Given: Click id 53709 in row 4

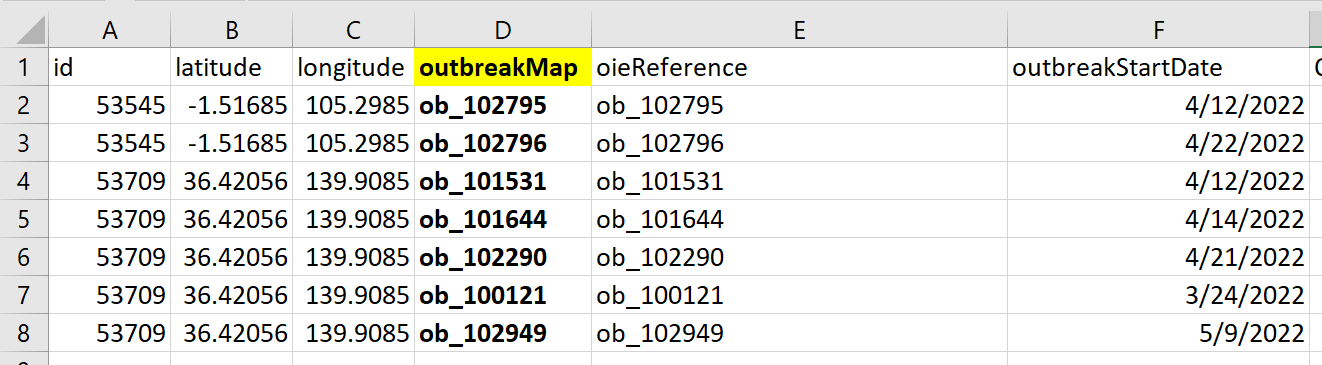Looking at the screenshot, I should tap(110, 181).
